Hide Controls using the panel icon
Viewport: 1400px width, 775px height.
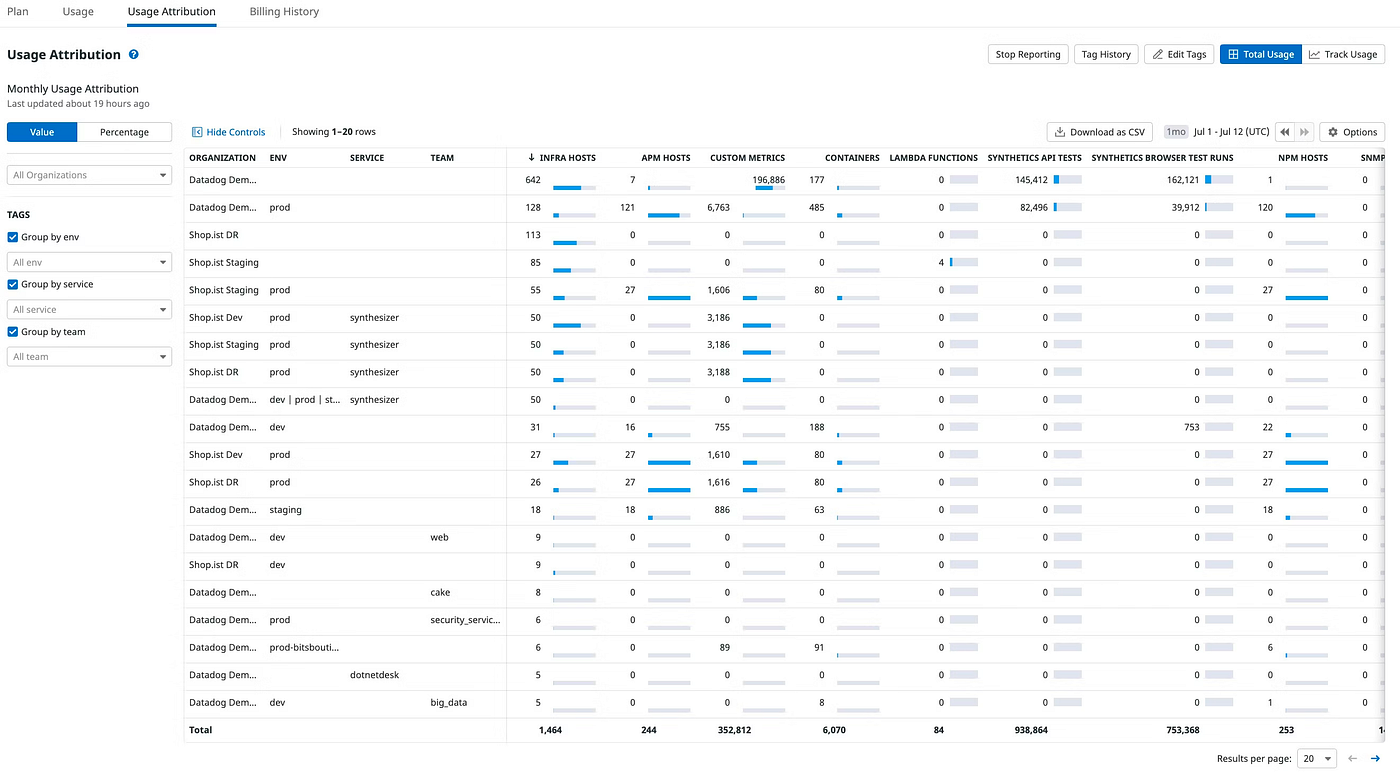tap(197, 132)
